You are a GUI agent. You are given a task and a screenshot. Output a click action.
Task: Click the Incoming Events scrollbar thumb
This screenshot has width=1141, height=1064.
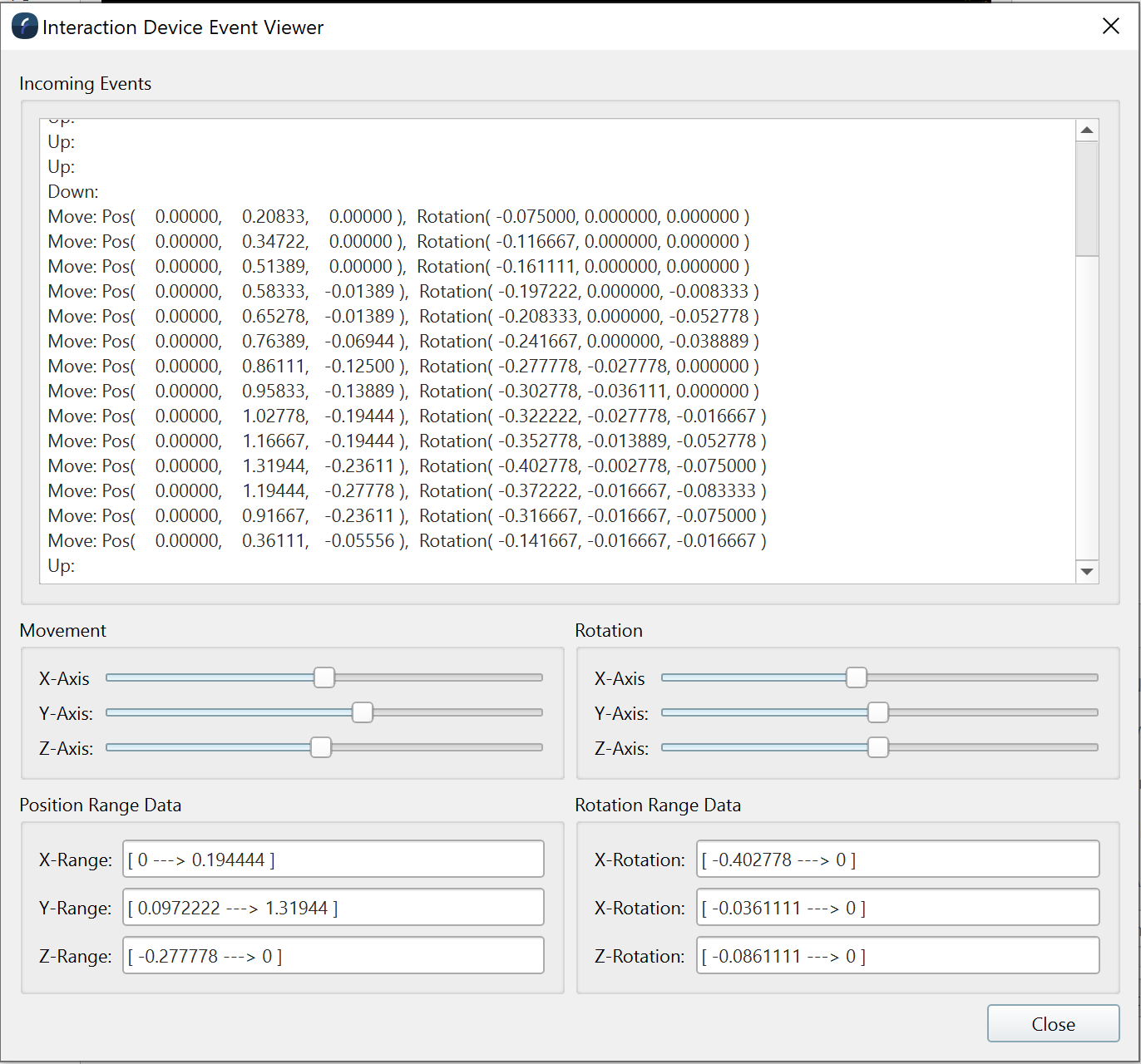(1086, 199)
